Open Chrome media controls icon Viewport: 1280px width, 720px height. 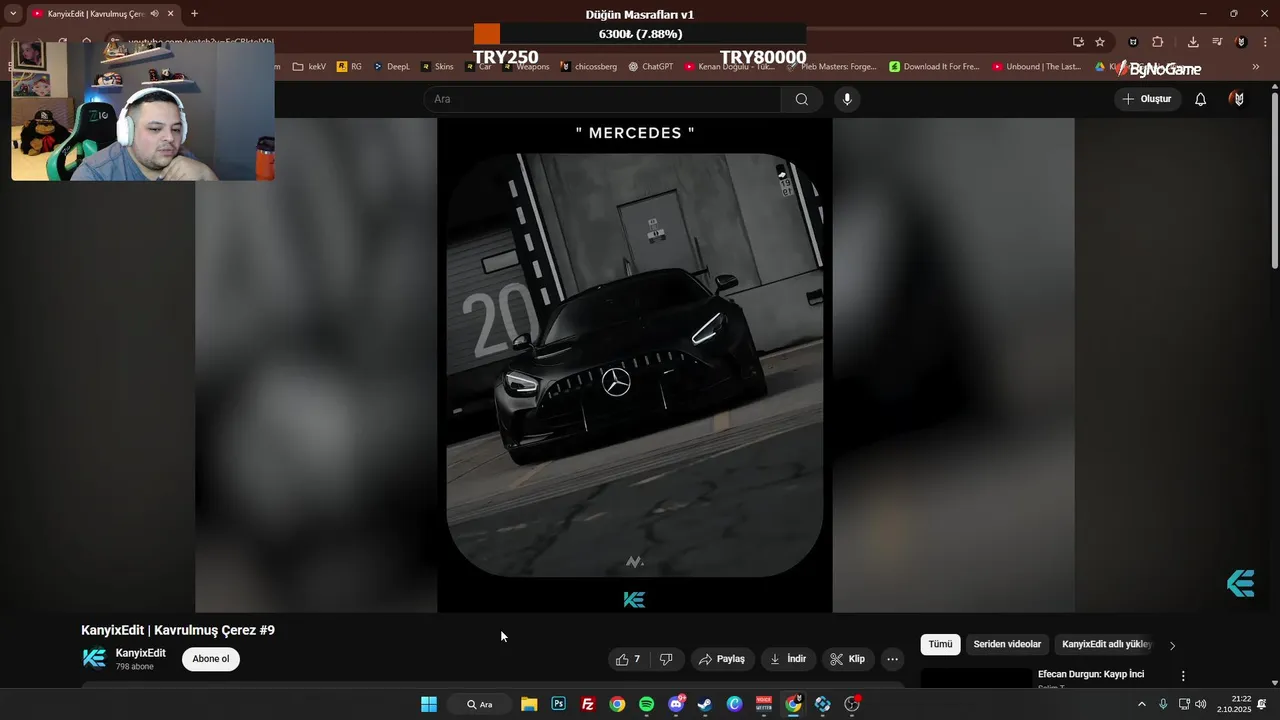(x=1217, y=42)
